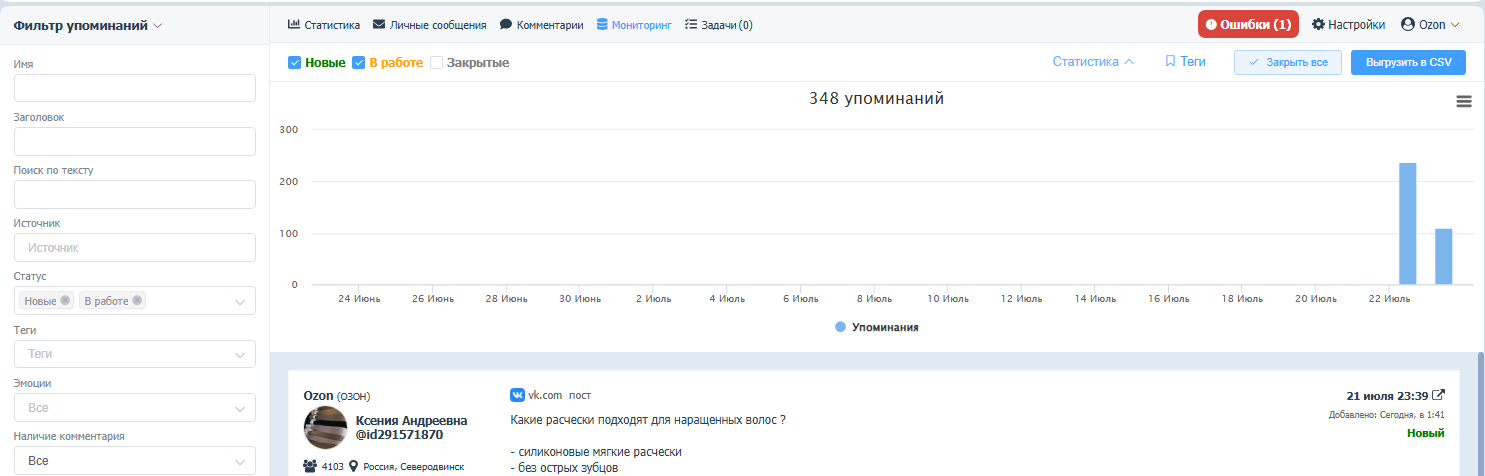Click the mentions list vertical scrollbar

pyautogui.click(x=1480, y=413)
